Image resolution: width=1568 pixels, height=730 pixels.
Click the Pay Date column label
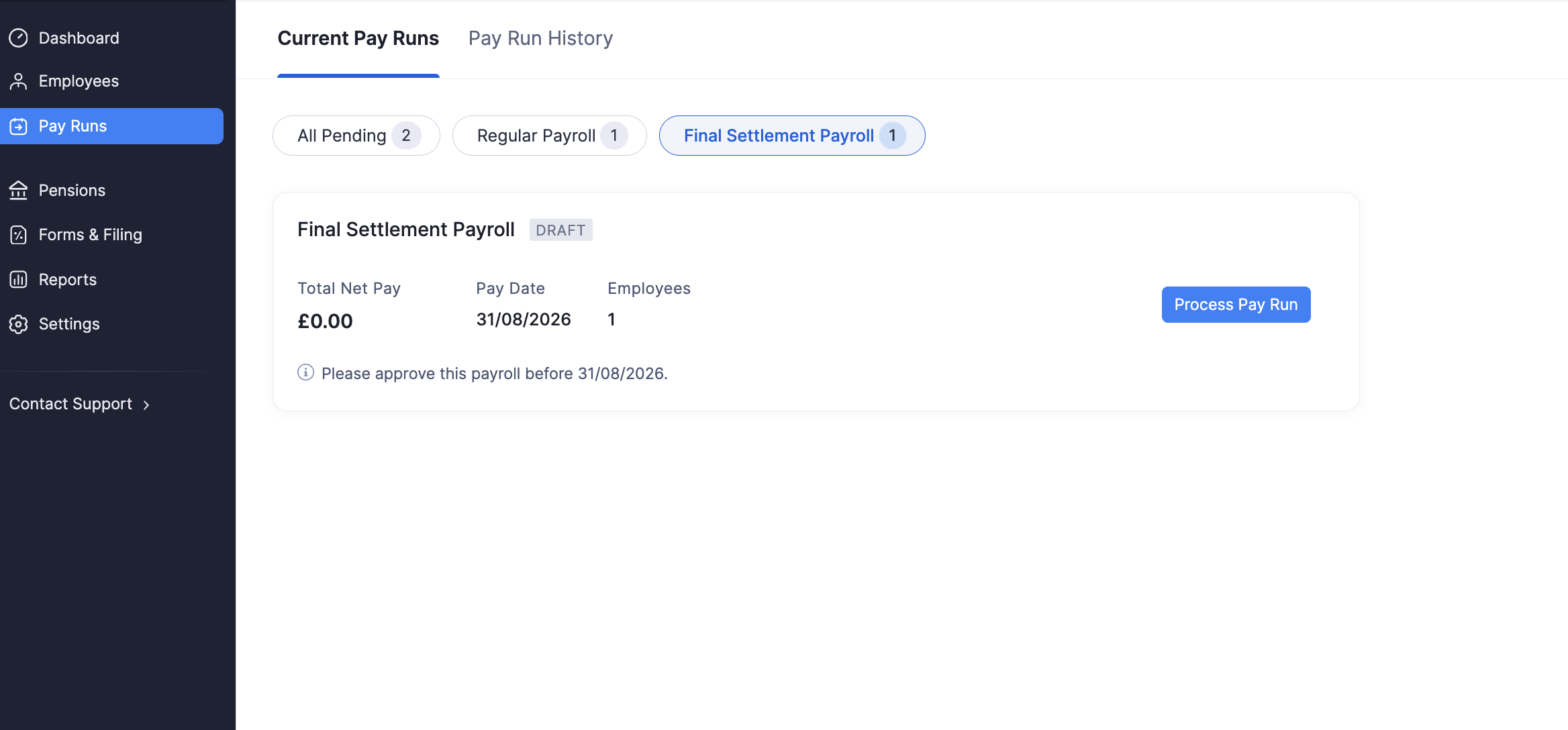pyautogui.click(x=510, y=289)
